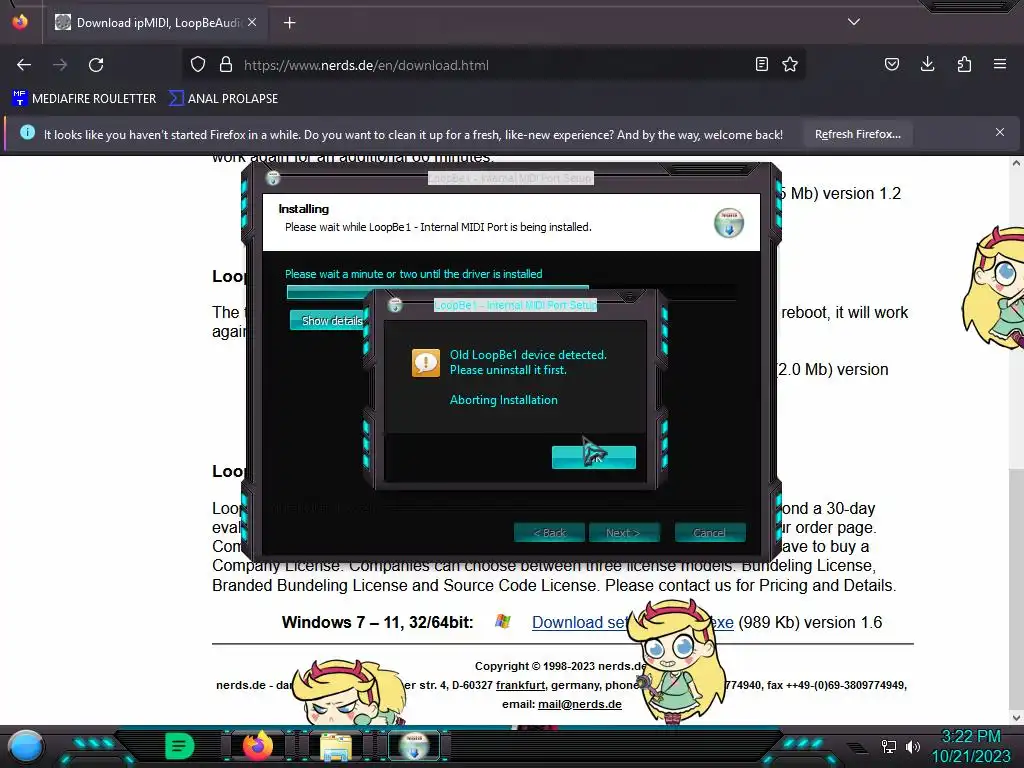
Task: Dismiss the Firefox notification bar
Action: 1000,133
